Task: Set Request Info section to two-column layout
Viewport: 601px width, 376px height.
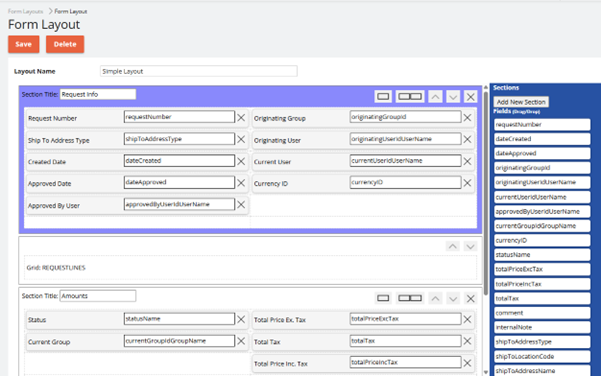Action: (x=410, y=97)
